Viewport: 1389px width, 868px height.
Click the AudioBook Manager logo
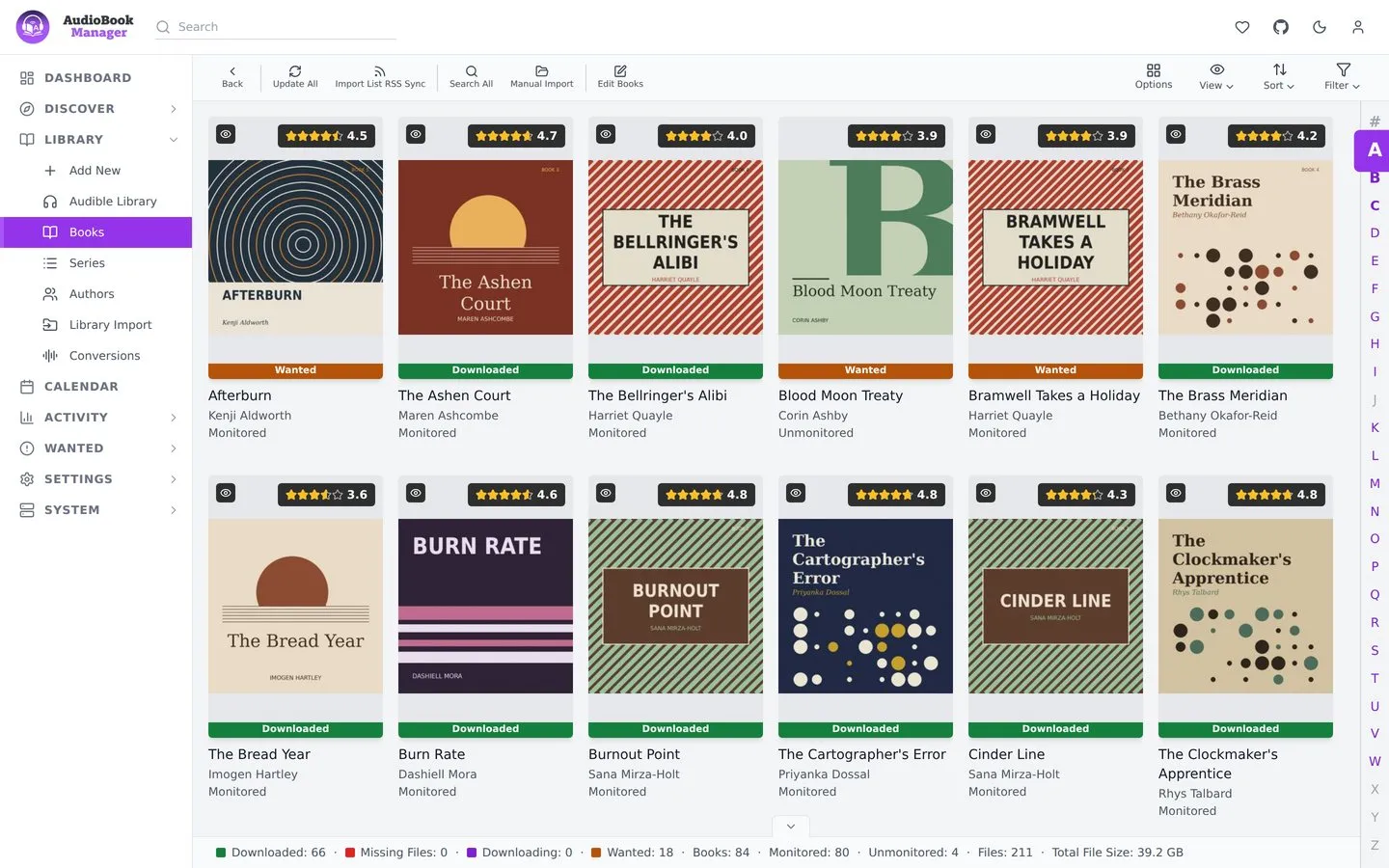click(x=75, y=27)
